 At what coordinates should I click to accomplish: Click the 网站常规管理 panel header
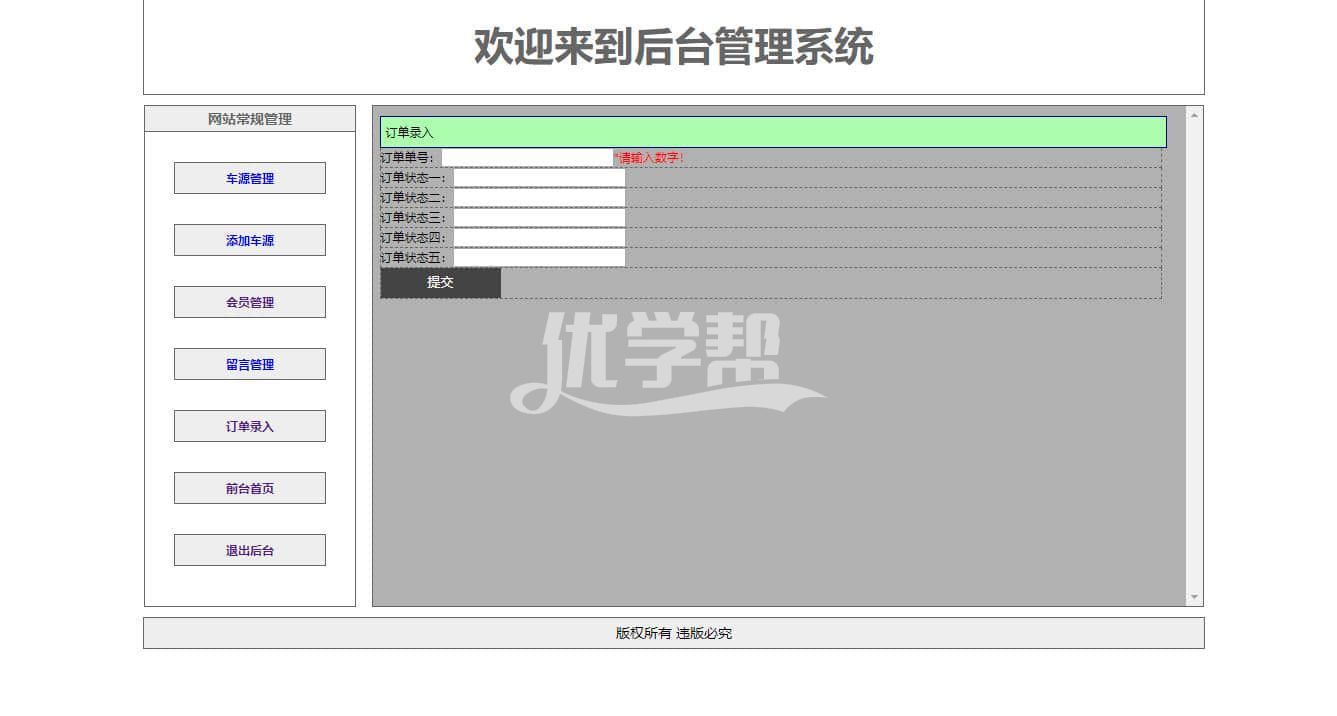(249, 119)
